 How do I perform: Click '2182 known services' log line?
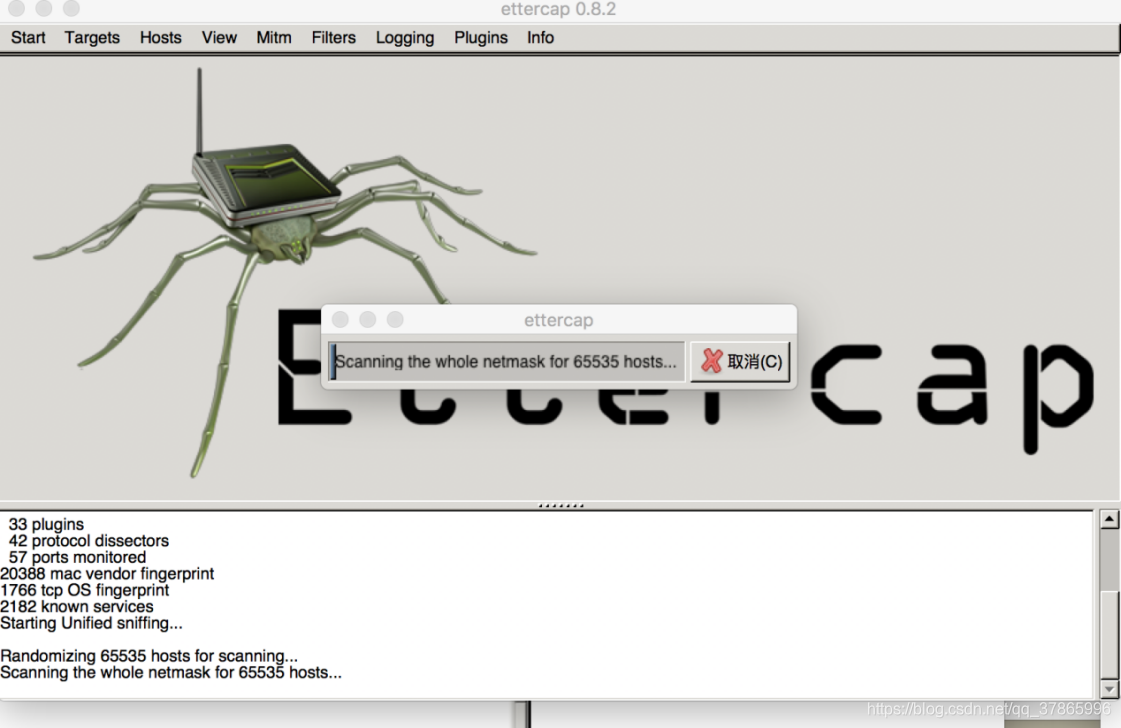tap(76, 606)
